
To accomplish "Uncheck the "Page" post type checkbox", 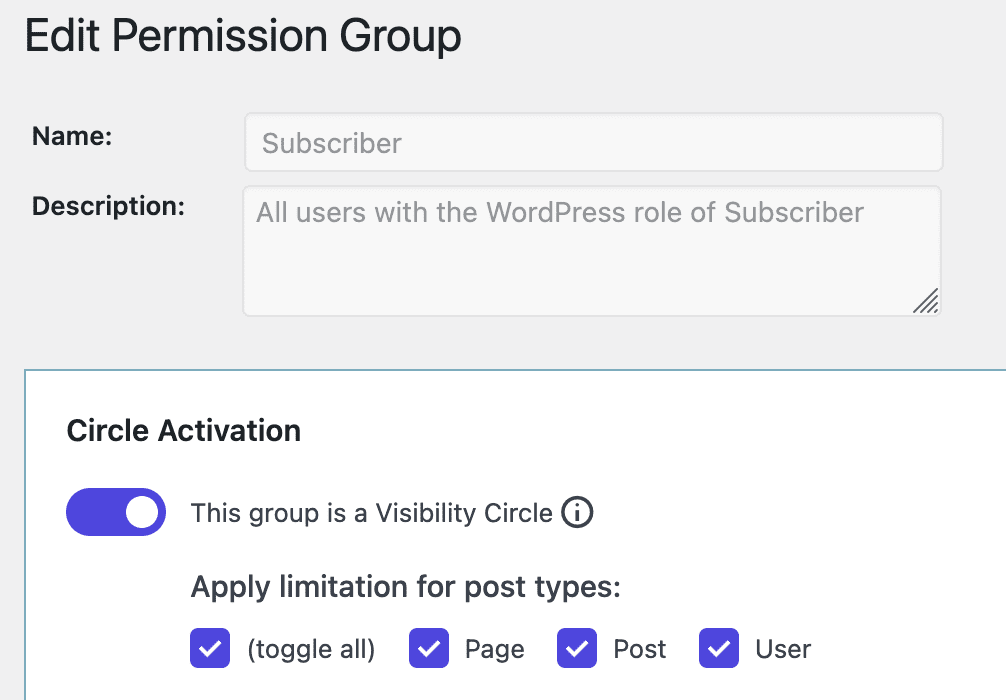I will 428,648.
